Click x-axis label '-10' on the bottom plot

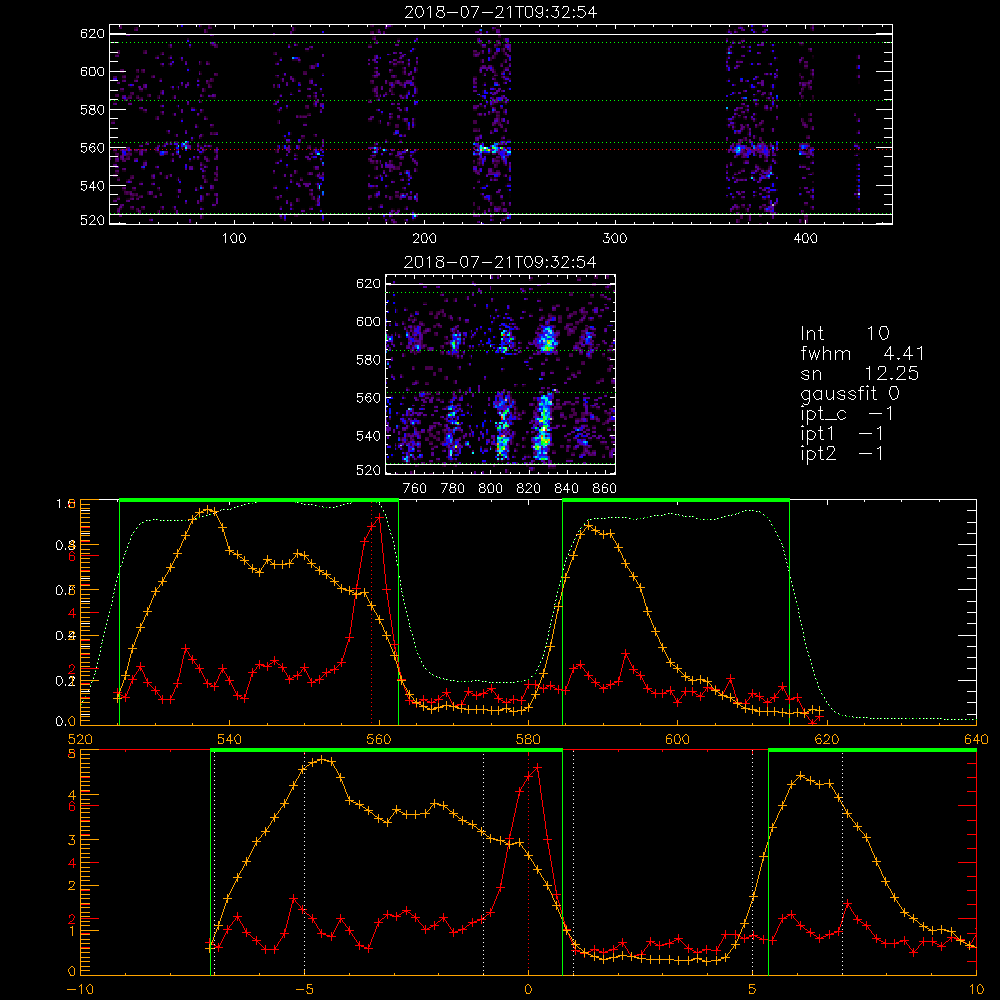[x=80, y=989]
